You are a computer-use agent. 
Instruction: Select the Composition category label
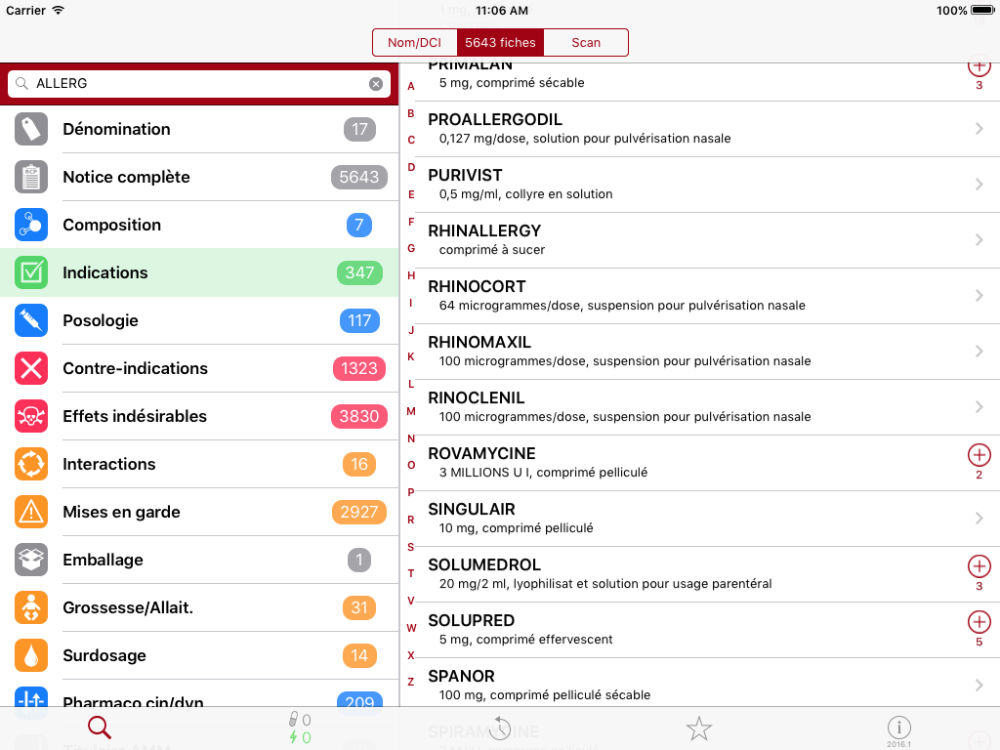112,225
